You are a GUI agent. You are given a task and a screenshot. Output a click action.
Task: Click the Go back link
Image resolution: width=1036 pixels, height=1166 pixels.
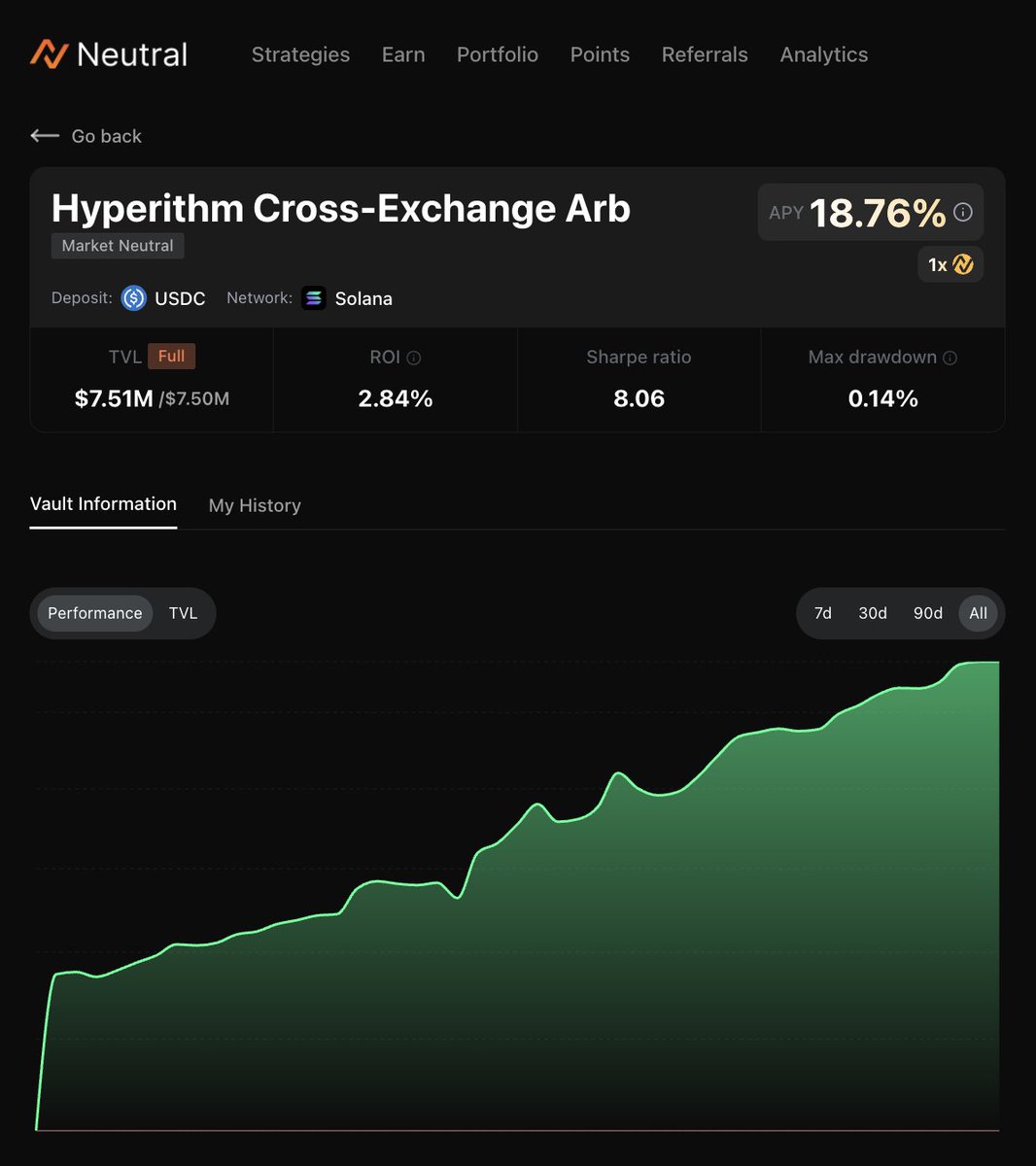point(86,136)
